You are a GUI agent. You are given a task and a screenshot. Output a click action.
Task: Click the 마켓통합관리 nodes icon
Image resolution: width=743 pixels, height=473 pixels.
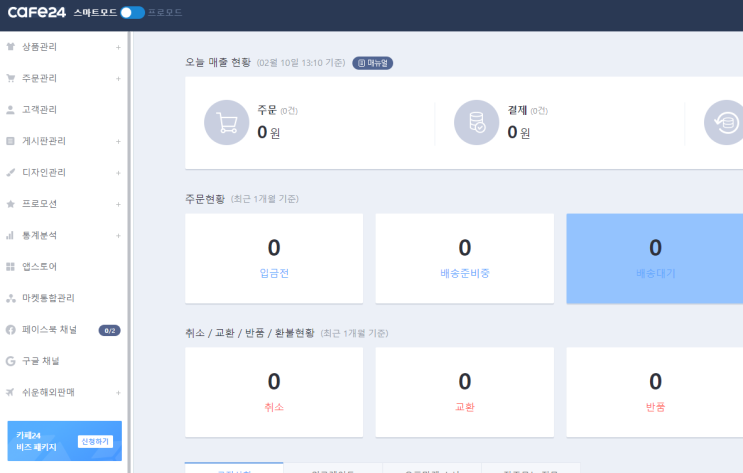(10, 298)
